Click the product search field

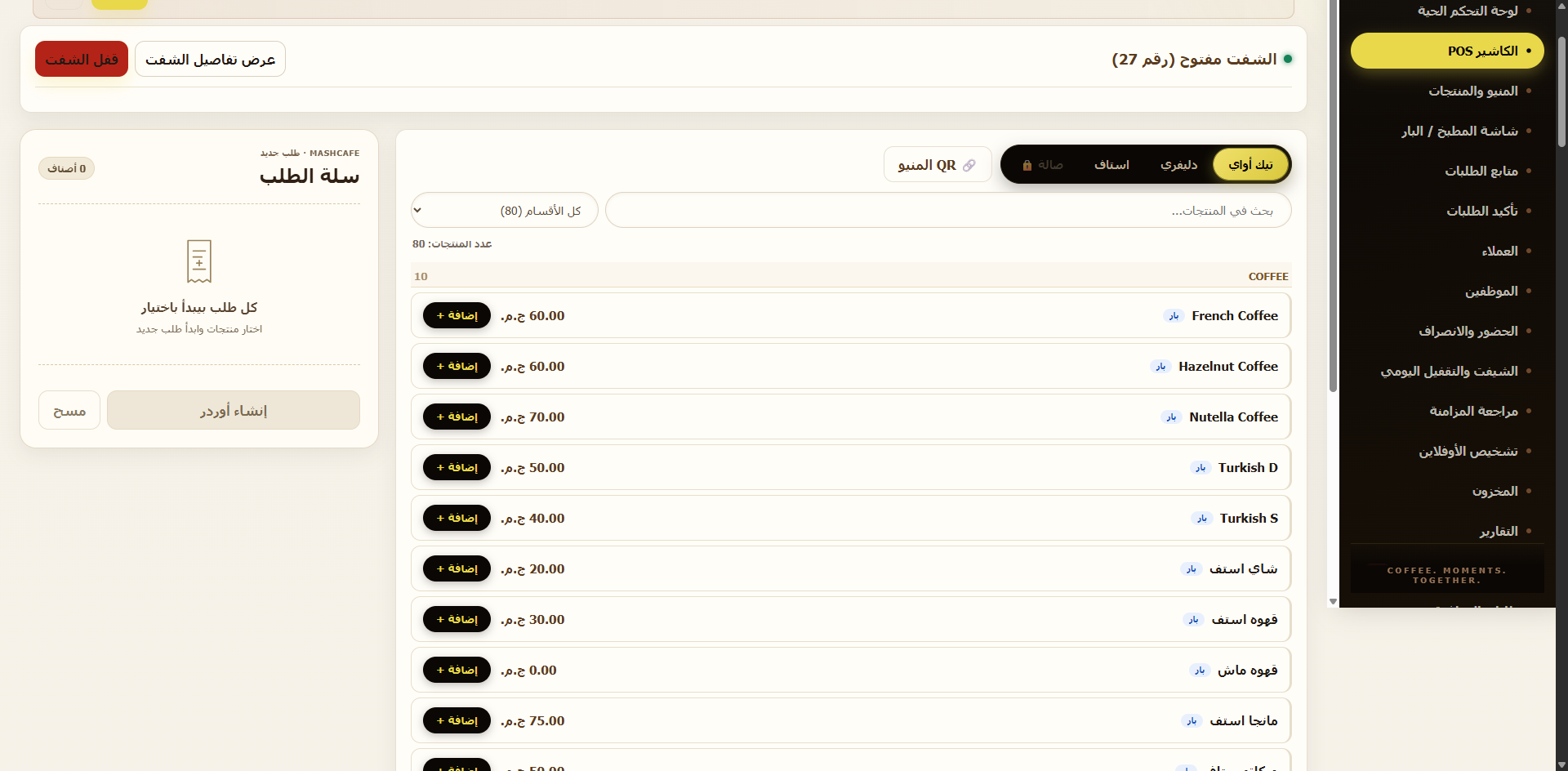pyautogui.click(x=948, y=211)
